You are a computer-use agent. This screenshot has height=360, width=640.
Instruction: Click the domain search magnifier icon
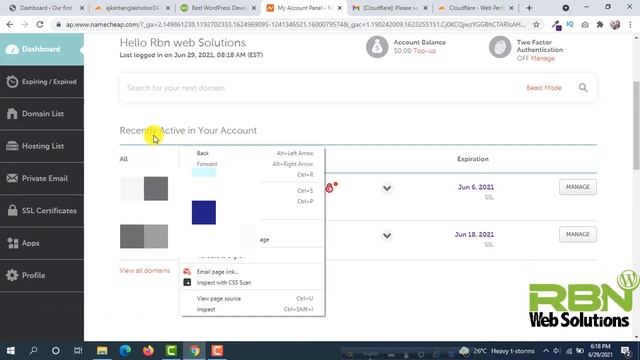[x=583, y=88]
